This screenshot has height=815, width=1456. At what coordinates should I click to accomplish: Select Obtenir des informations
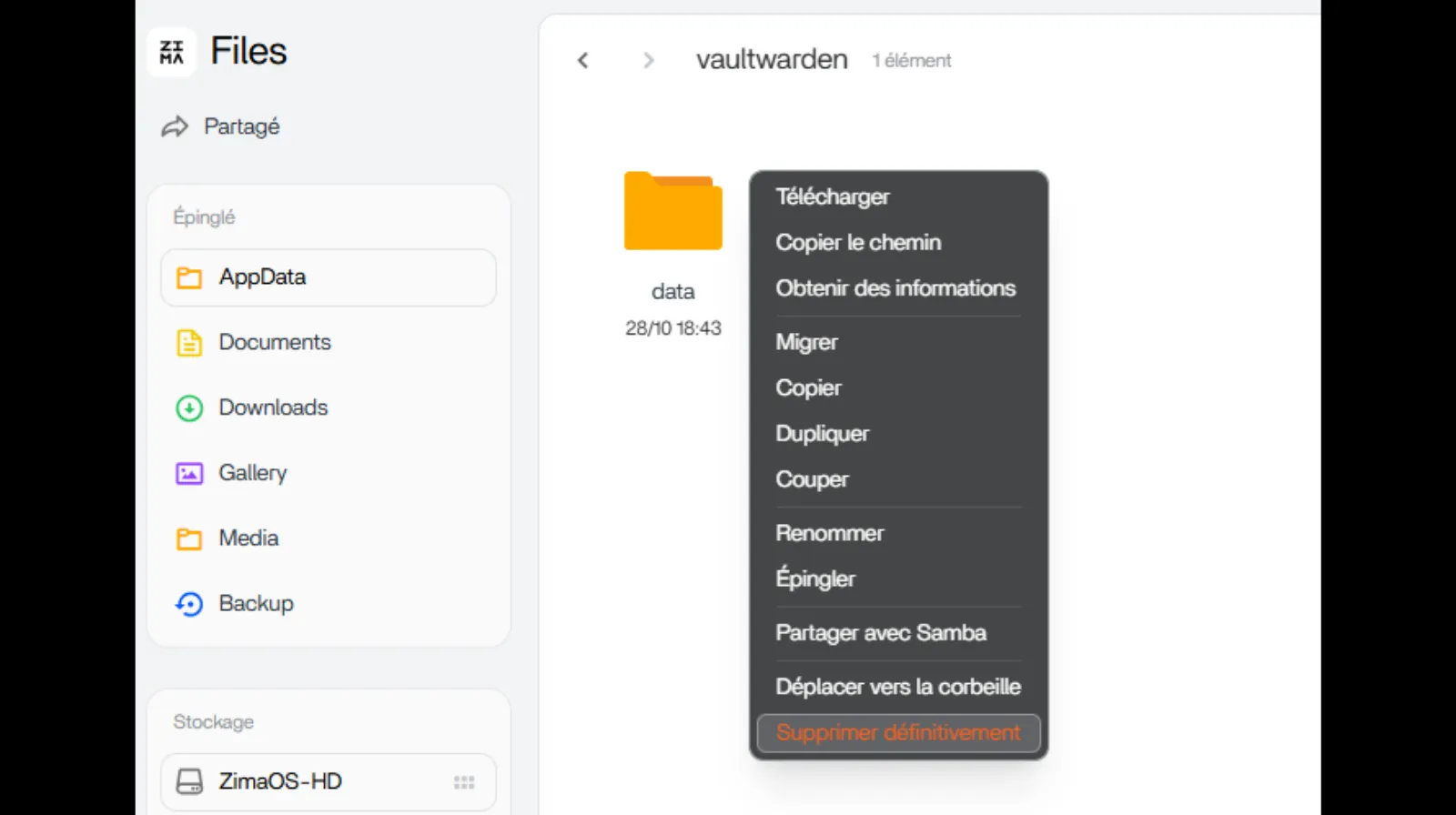click(x=895, y=288)
